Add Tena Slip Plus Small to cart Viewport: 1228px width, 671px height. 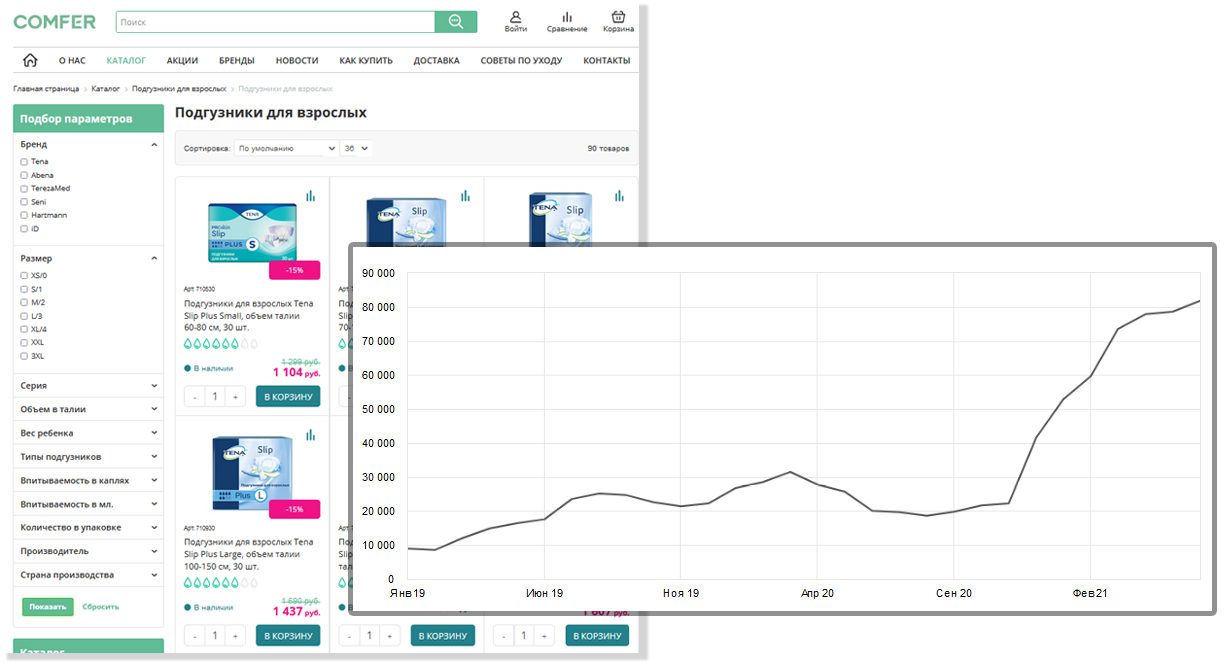point(288,397)
